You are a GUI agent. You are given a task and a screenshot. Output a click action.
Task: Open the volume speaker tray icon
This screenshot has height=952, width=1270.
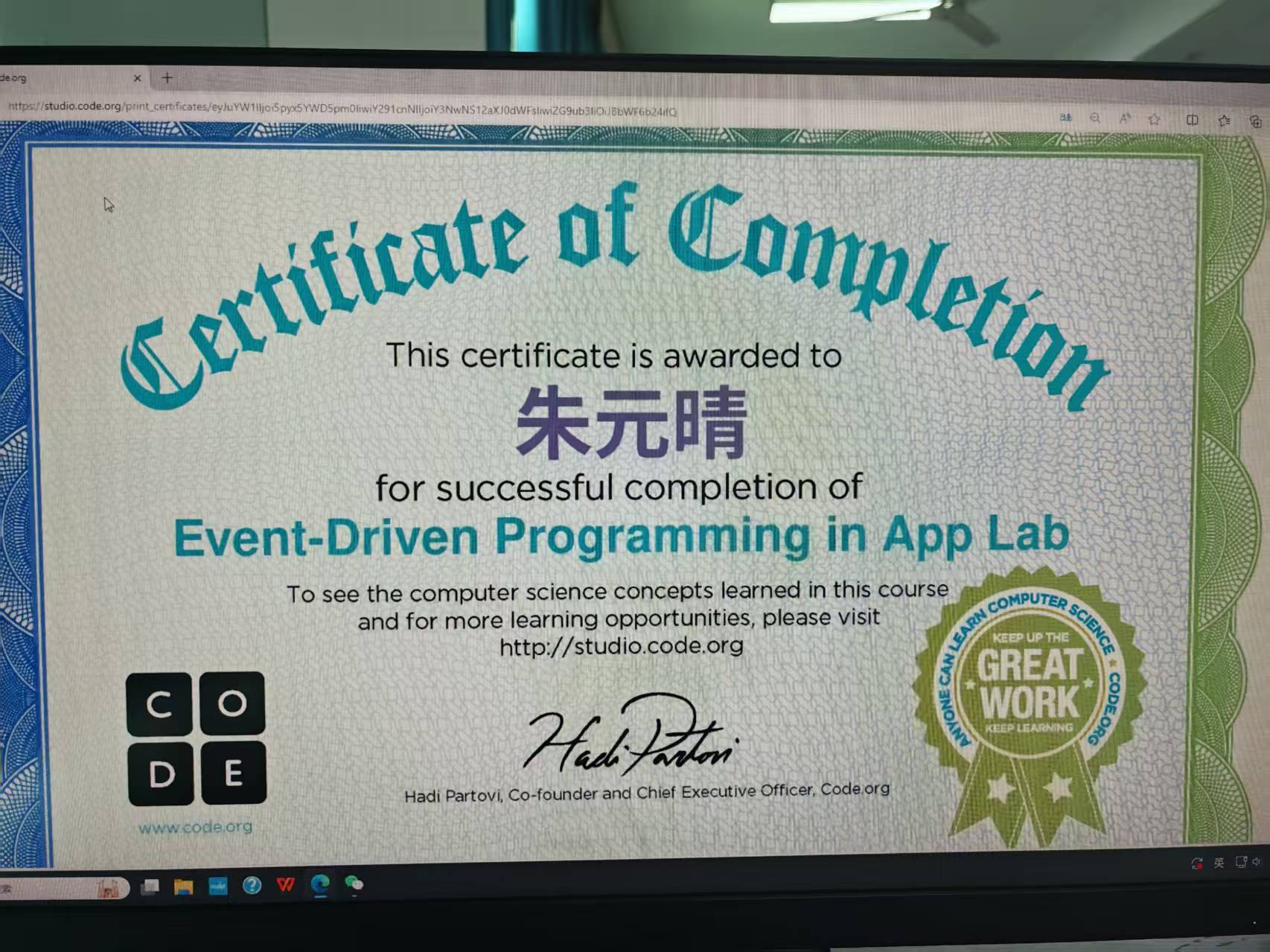coord(1257,862)
